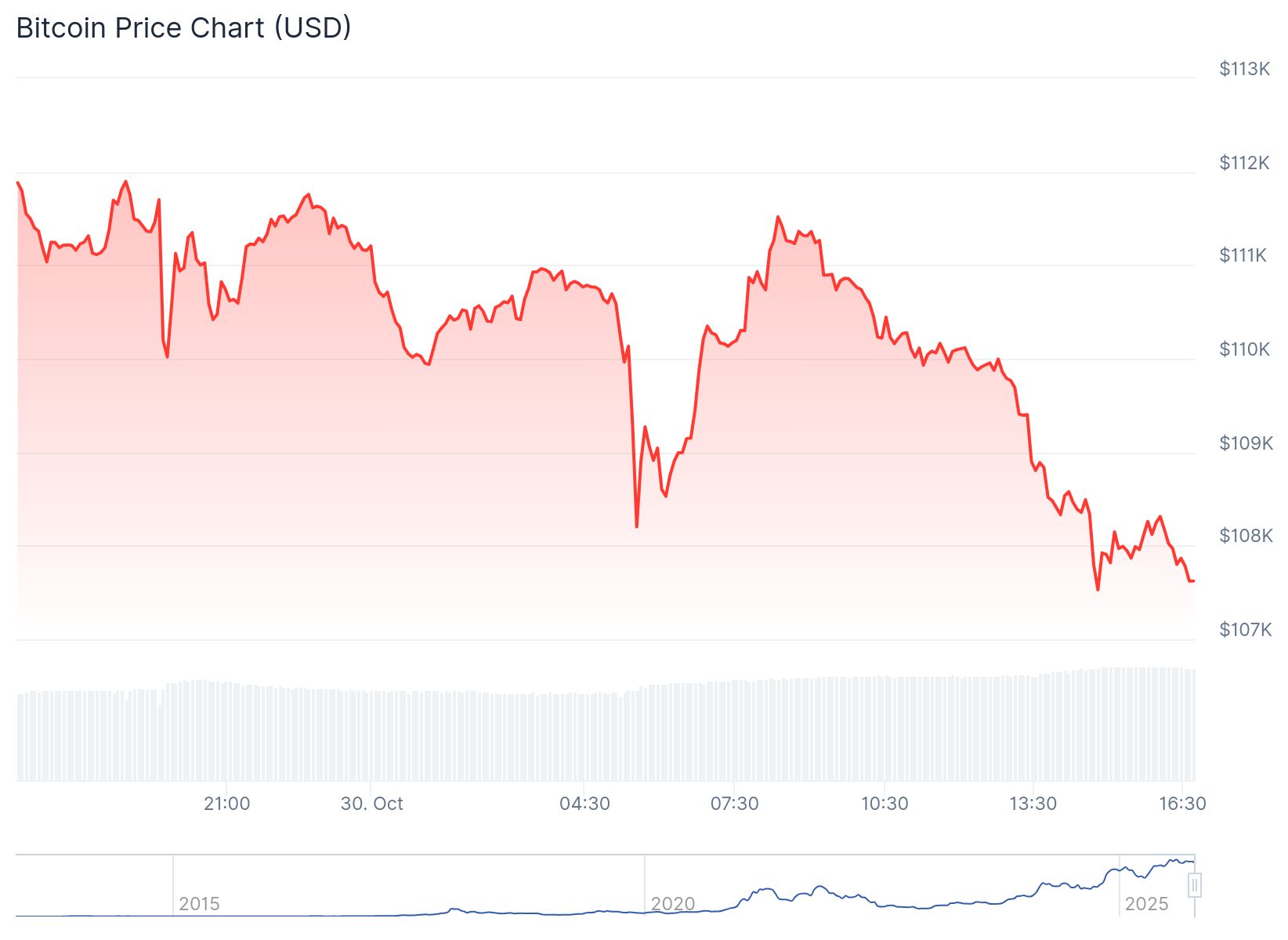Viewport: 1288px width, 940px height.
Task: Click the 2020 marker in the navigator
Action: (673, 904)
